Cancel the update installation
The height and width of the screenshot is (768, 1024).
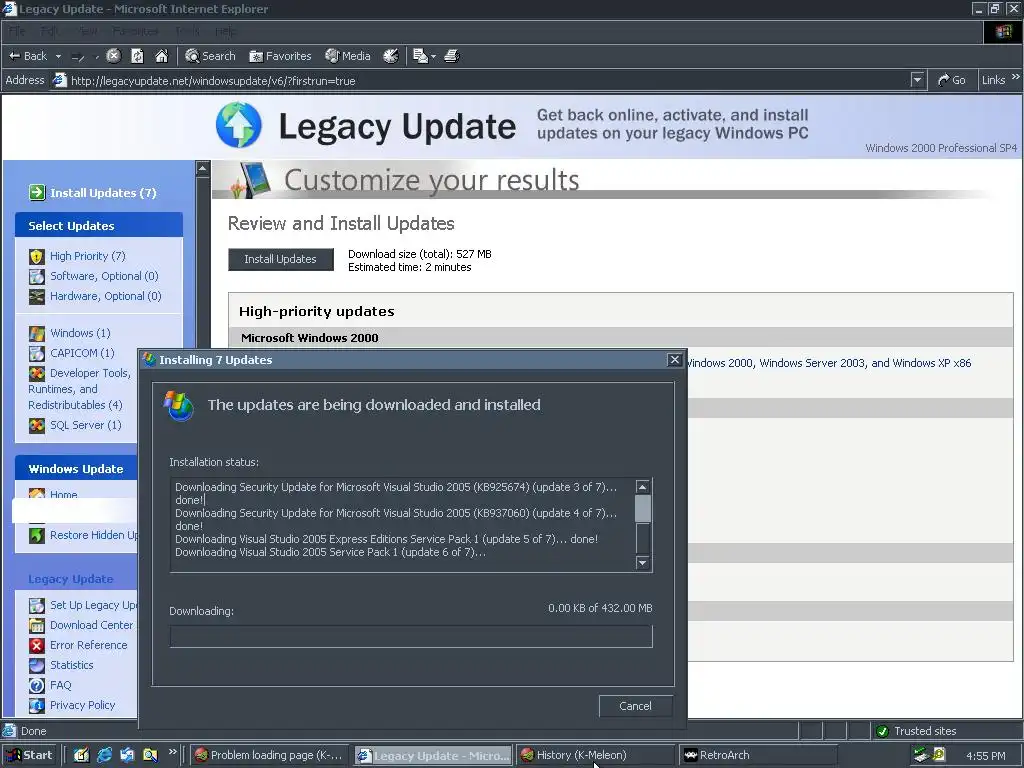click(635, 706)
